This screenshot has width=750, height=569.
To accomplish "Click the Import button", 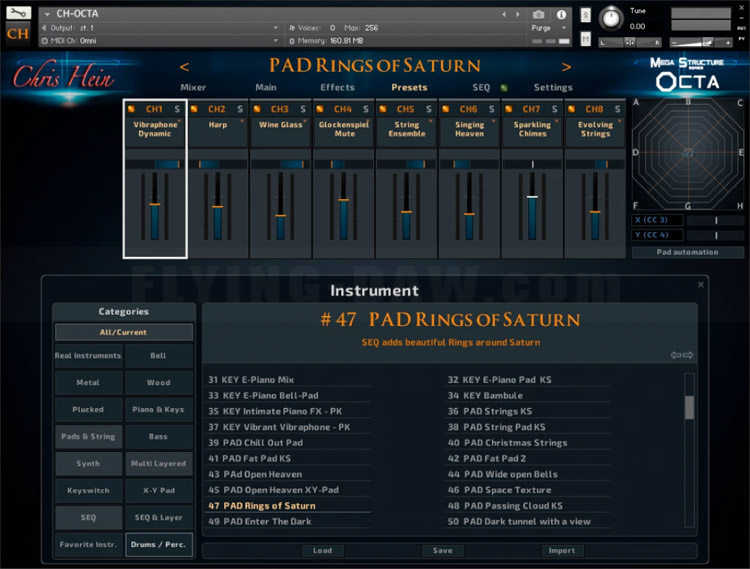I will coord(562,551).
